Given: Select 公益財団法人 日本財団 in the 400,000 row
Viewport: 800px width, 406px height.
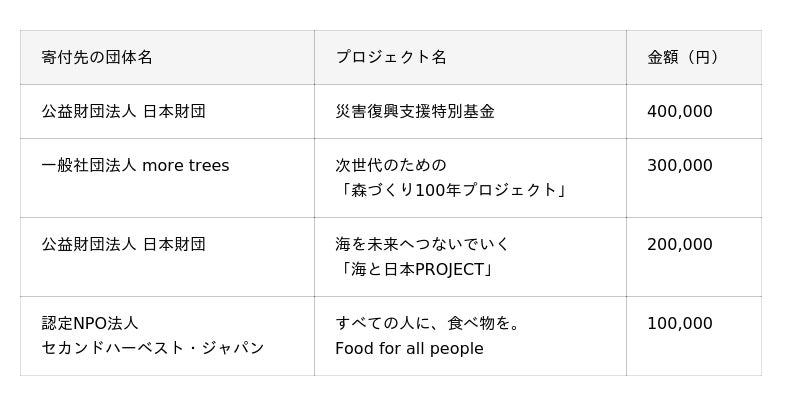Looking at the screenshot, I should point(123,111).
